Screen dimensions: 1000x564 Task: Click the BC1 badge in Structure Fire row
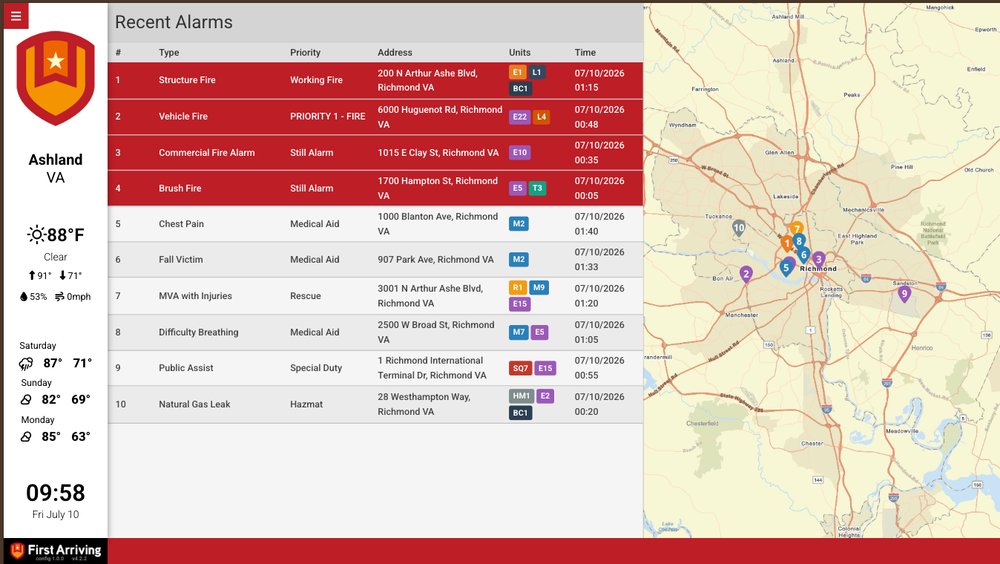click(x=520, y=89)
